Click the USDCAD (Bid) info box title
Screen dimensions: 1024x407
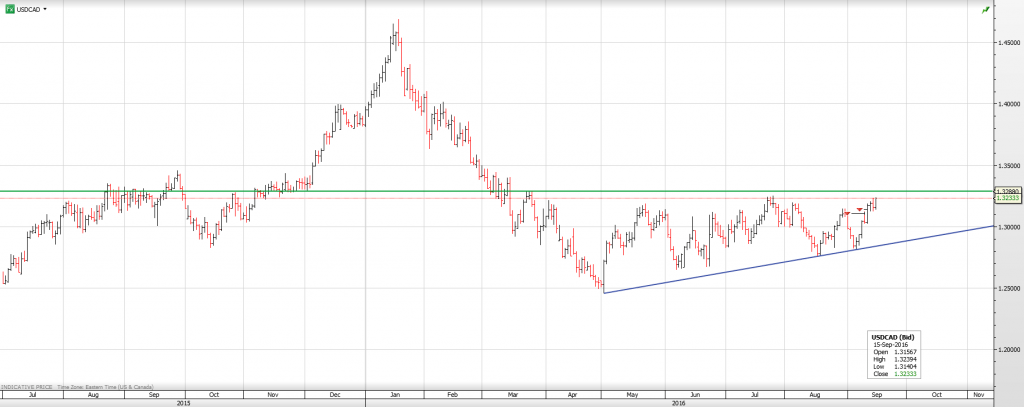coord(893,337)
